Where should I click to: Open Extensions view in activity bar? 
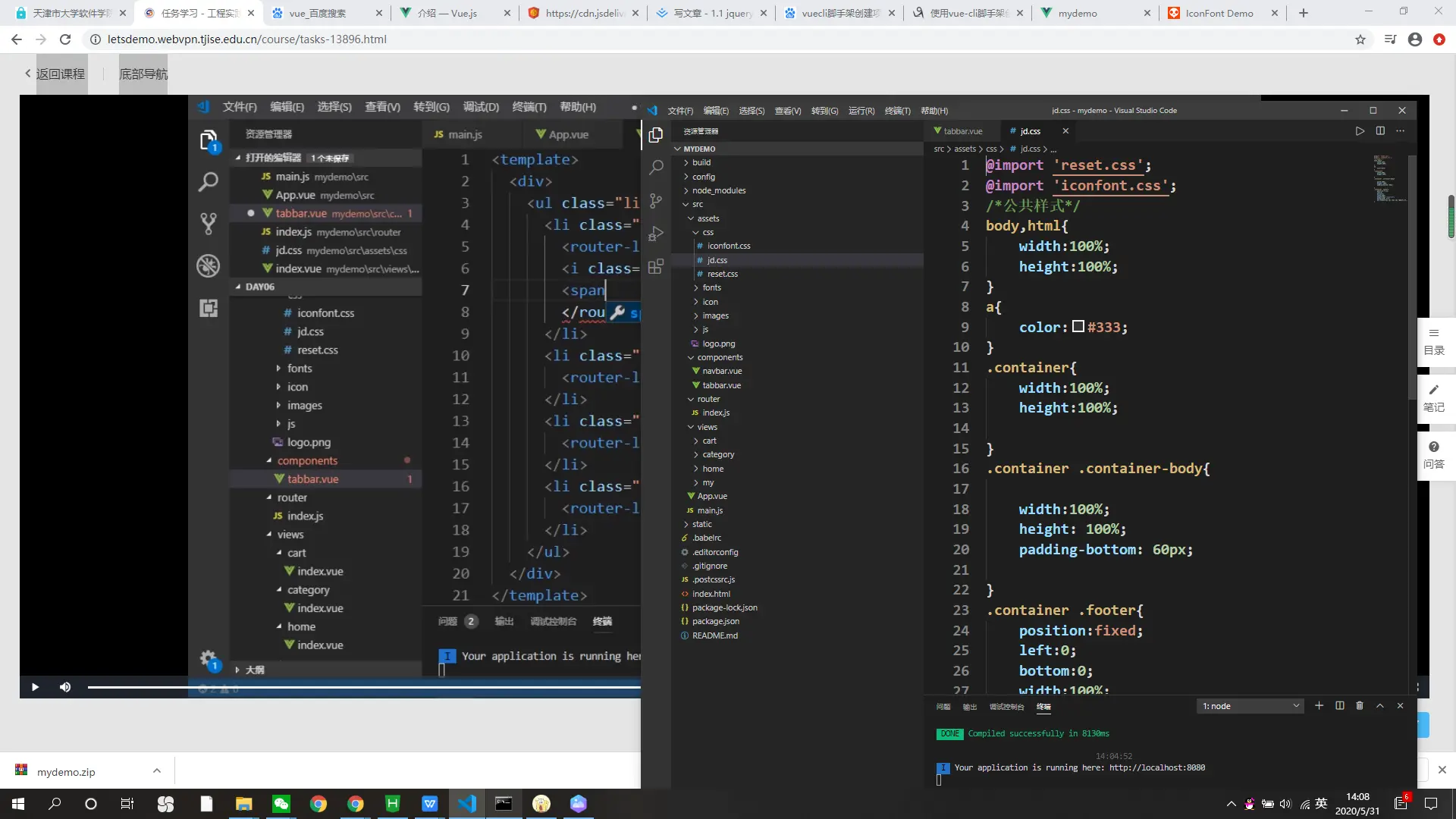(656, 266)
